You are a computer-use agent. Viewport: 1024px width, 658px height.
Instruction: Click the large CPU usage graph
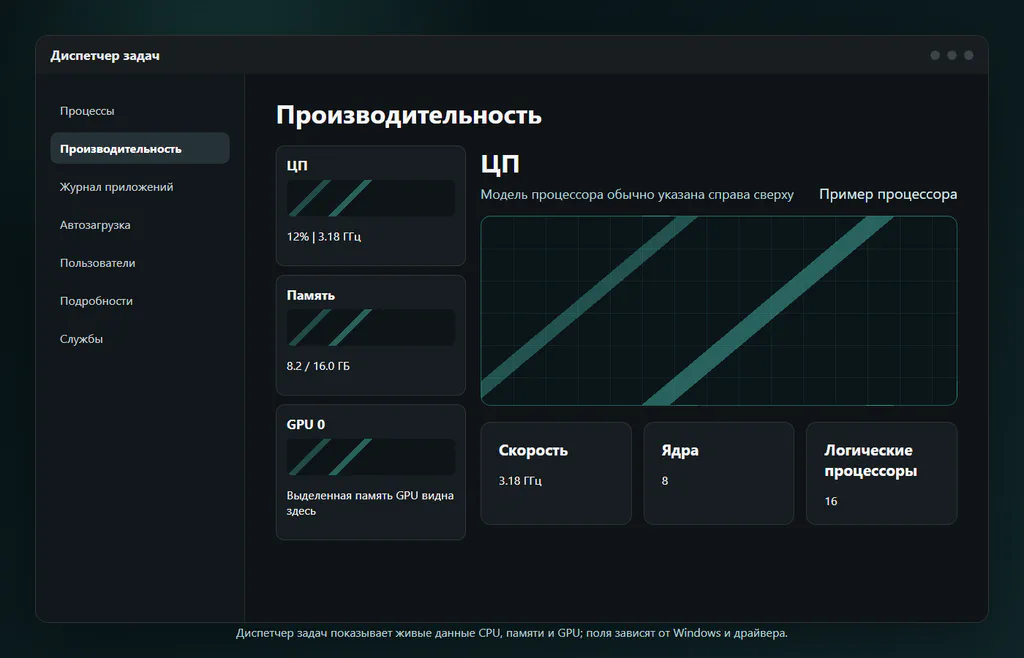click(x=719, y=311)
